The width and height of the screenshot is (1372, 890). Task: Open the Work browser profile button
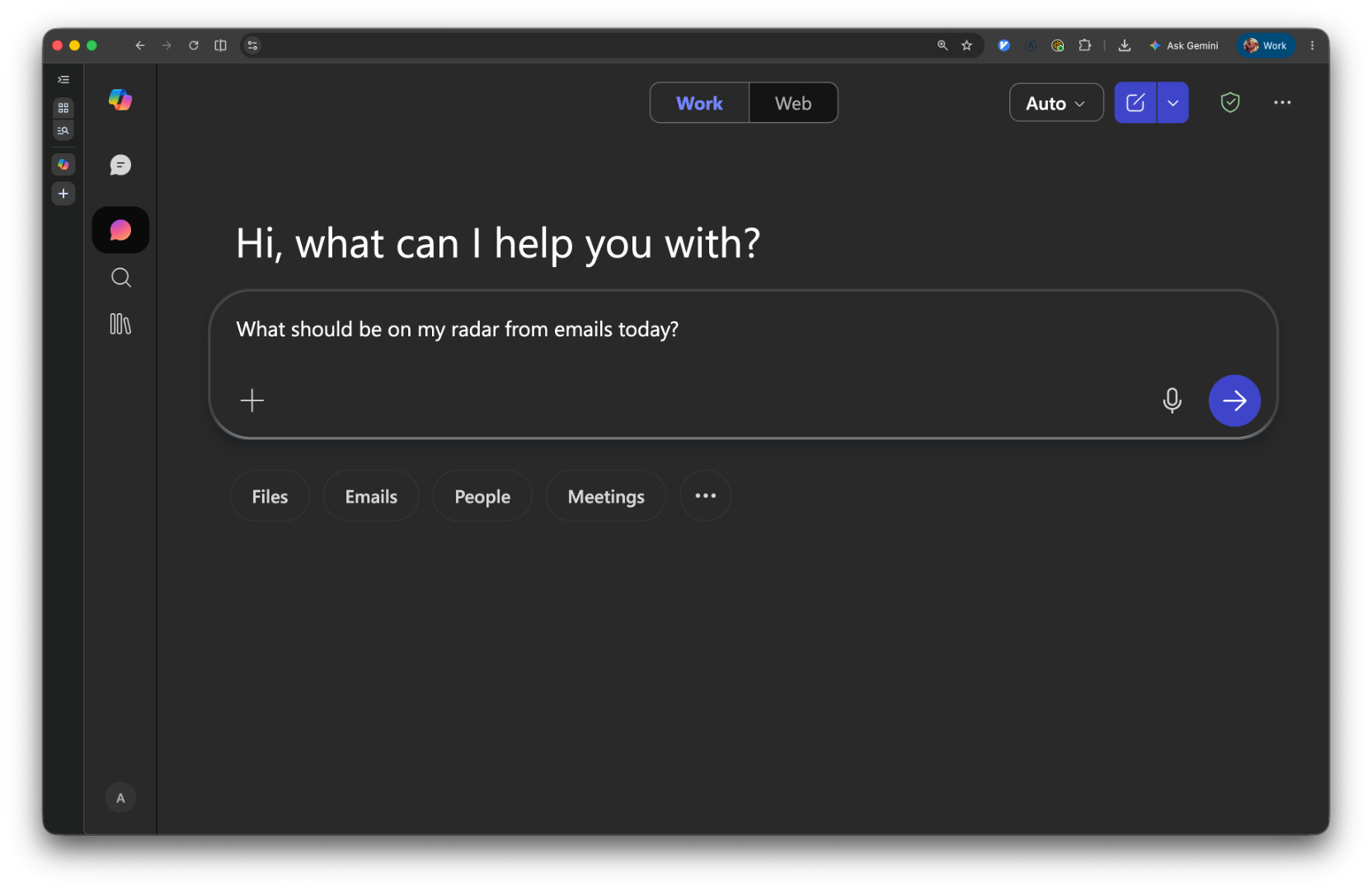click(x=1266, y=45)
